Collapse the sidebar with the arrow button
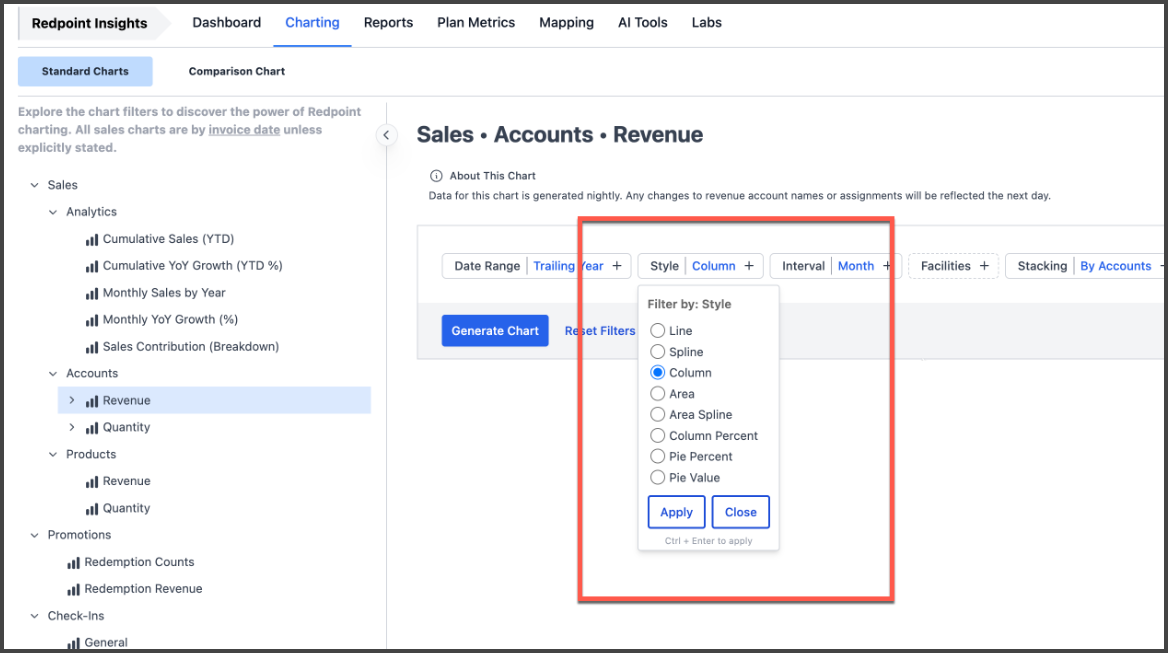Screen dimensions: 1168x653 pos(387,135)
